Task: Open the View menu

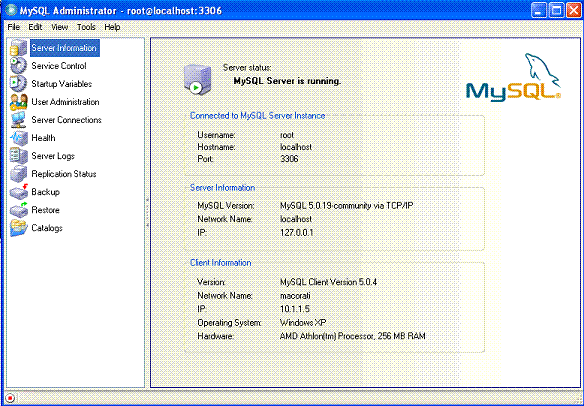Action: pos(60,27)
